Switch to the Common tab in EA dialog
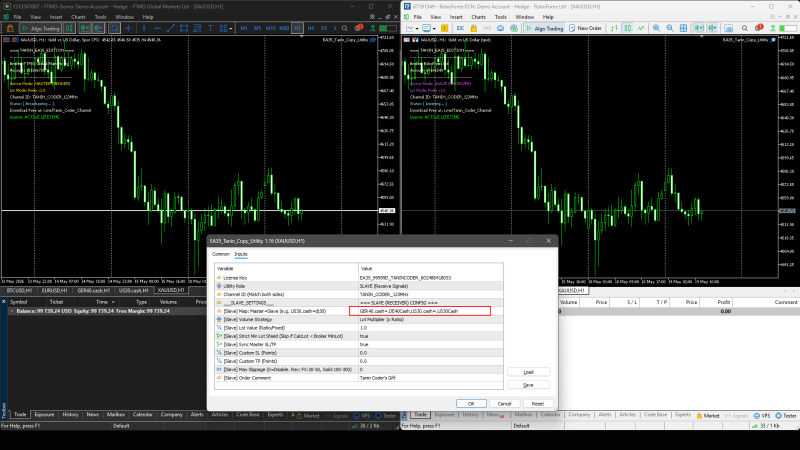 pyautogui.click(x=220, y=254)
